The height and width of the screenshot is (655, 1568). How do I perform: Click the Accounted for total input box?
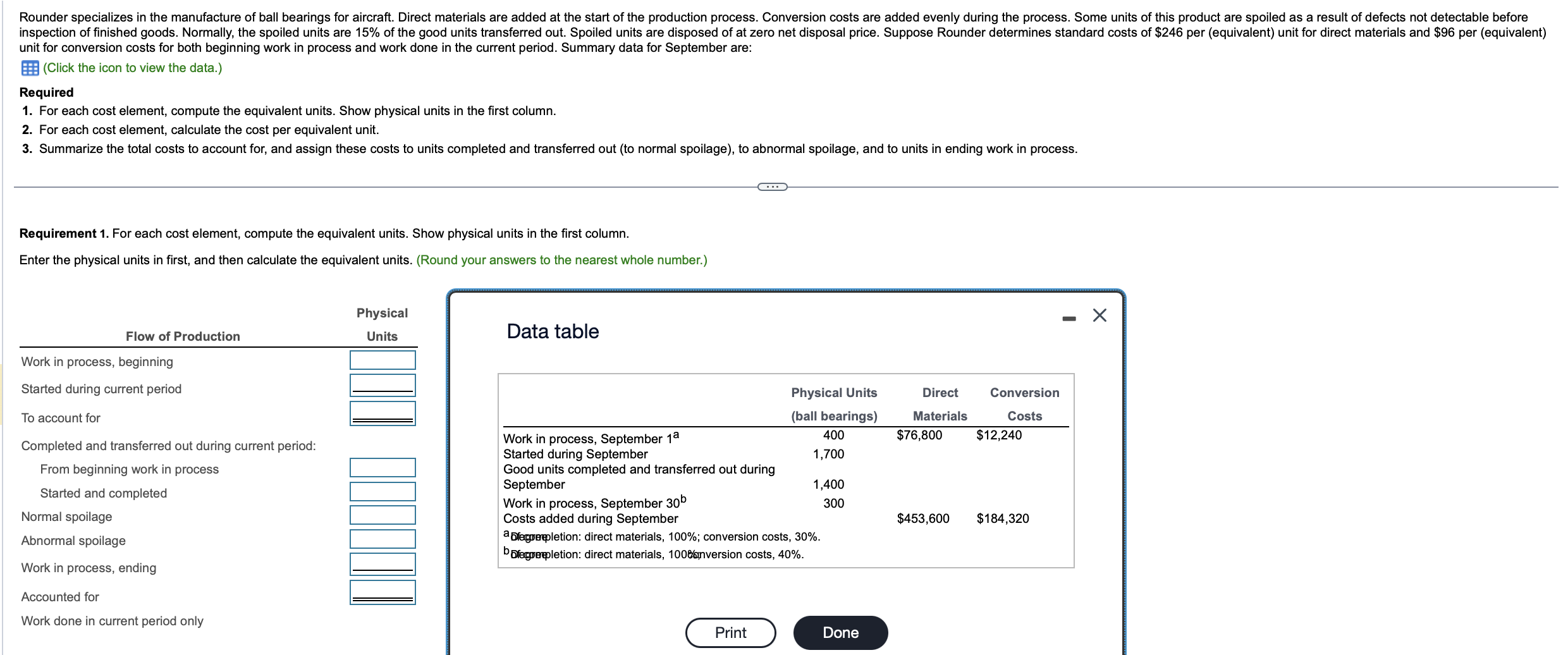click(x=382, y=592)
